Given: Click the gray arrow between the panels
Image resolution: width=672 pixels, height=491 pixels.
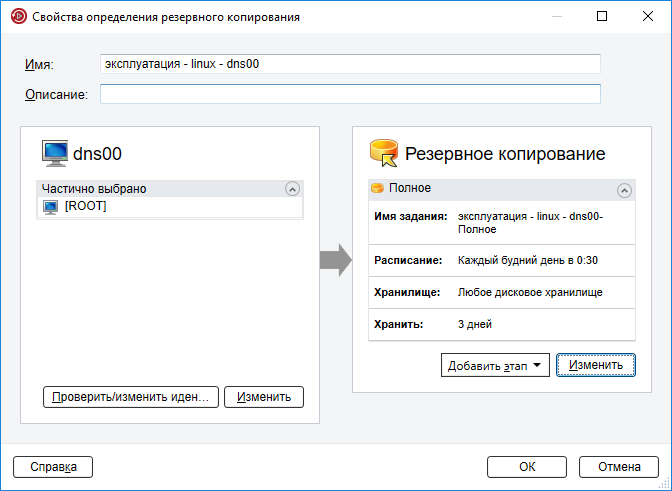Looking at the screenshot, I should tap(336, 260).
